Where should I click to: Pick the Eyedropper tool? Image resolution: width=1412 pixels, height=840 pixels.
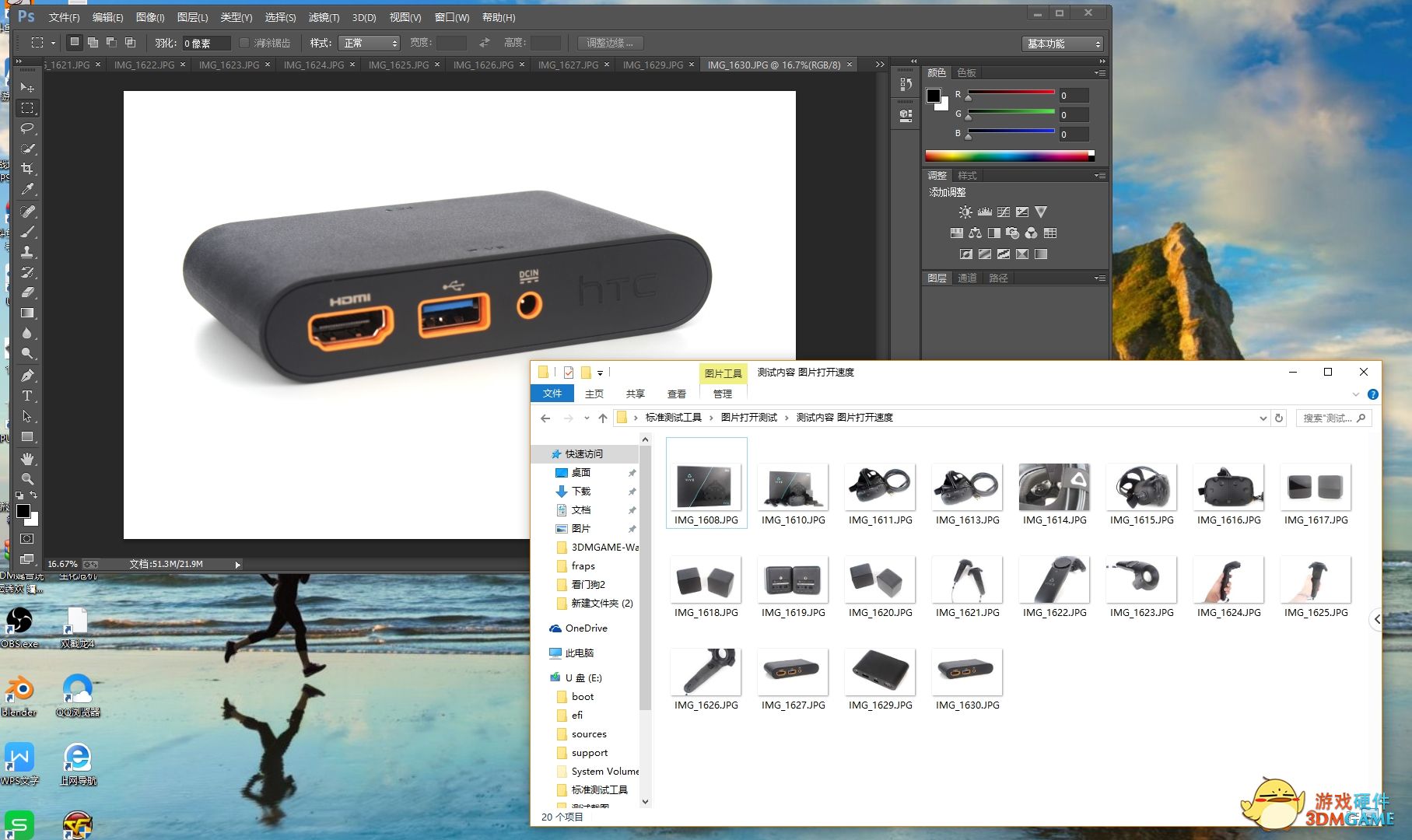(x=27, y=189)
